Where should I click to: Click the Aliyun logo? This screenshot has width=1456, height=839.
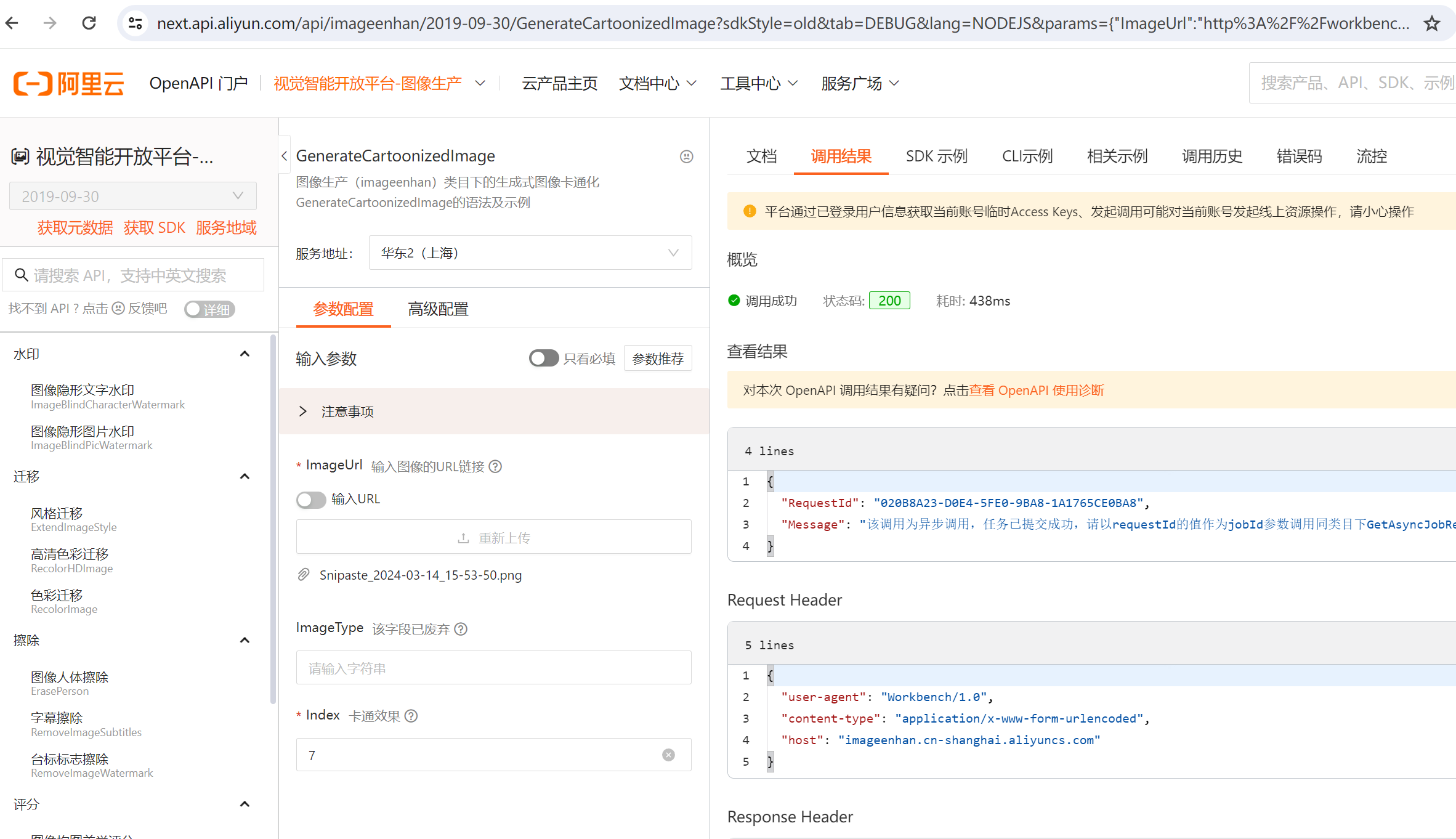69,83
